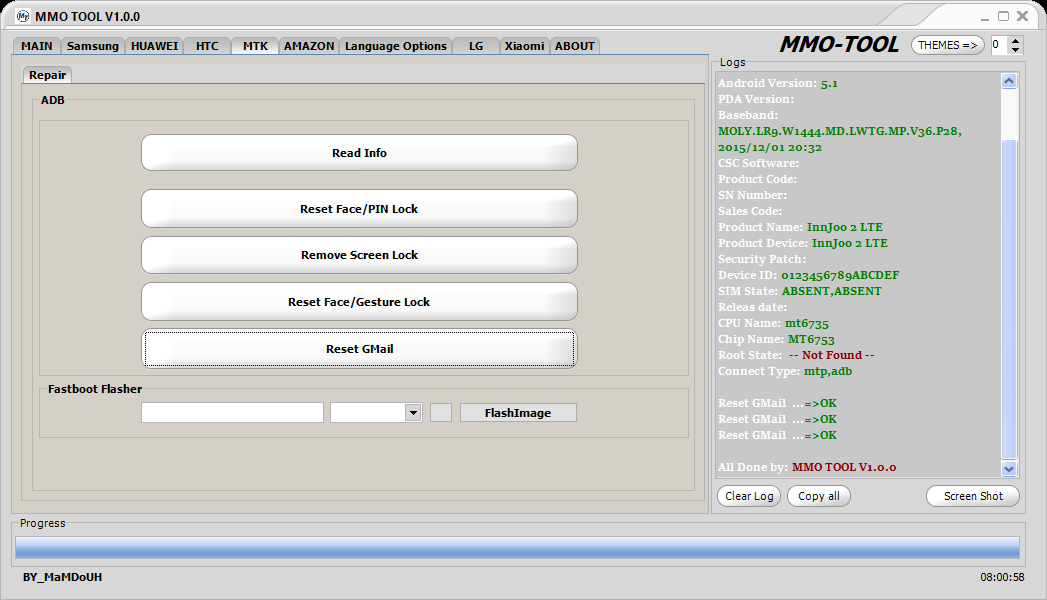The width and height of the screenshot is (1047, 600).
Task: Click the THEMES => button
Action: click(948, 45)
